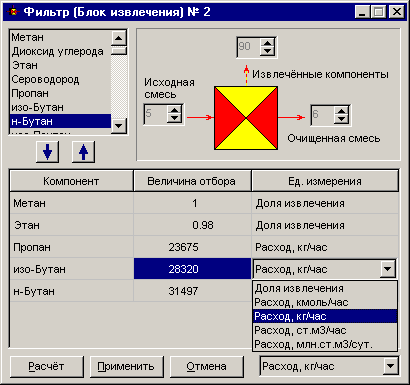Increase the extracted components stream number 90

[x=267, y=42]
